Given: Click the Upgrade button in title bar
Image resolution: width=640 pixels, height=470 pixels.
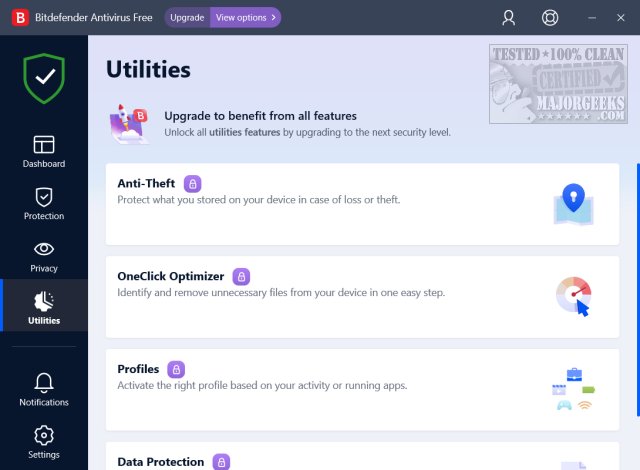Looking at the screenshot, I should click(187, 17).
